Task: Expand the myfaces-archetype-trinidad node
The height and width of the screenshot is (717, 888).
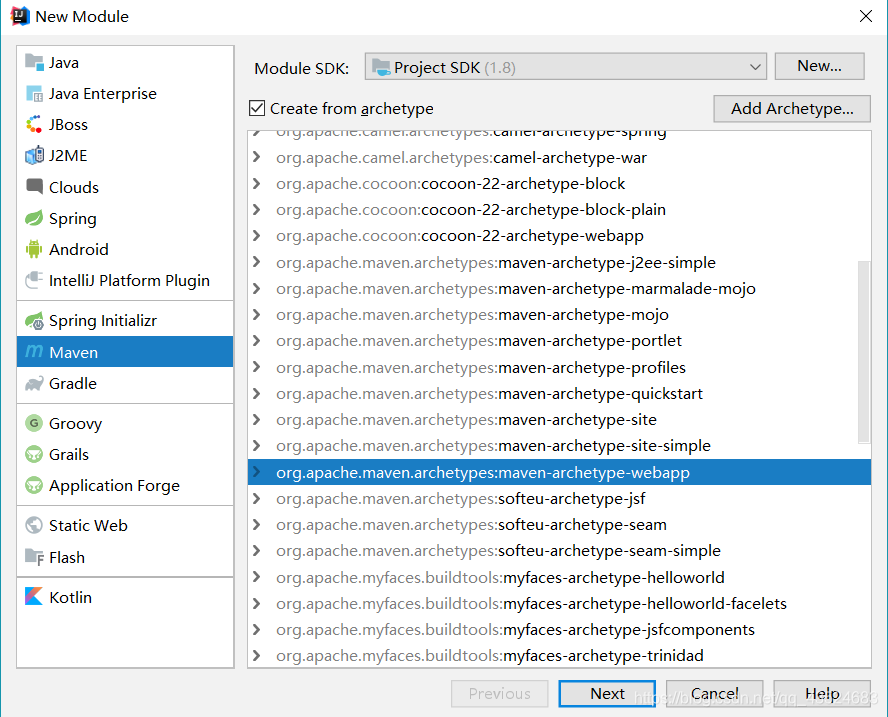Action: pos(257,656)
